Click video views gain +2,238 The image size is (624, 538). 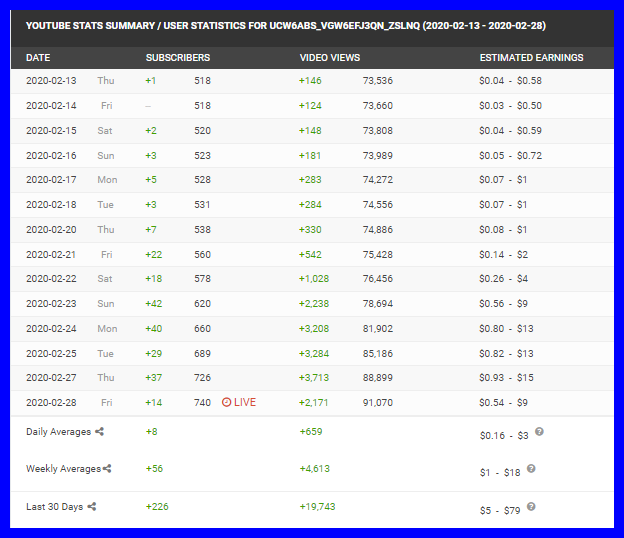(314, 304)
